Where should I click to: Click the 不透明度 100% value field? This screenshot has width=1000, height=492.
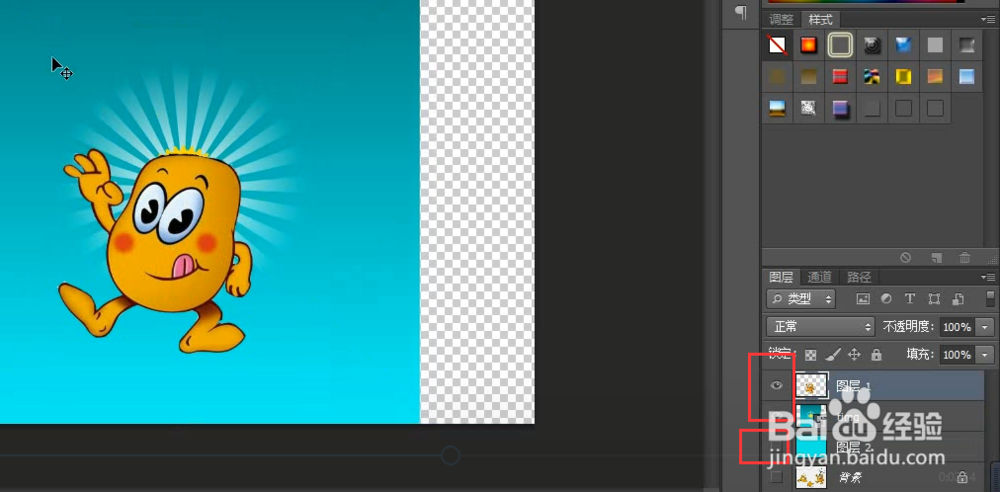(x=957, y=327)
